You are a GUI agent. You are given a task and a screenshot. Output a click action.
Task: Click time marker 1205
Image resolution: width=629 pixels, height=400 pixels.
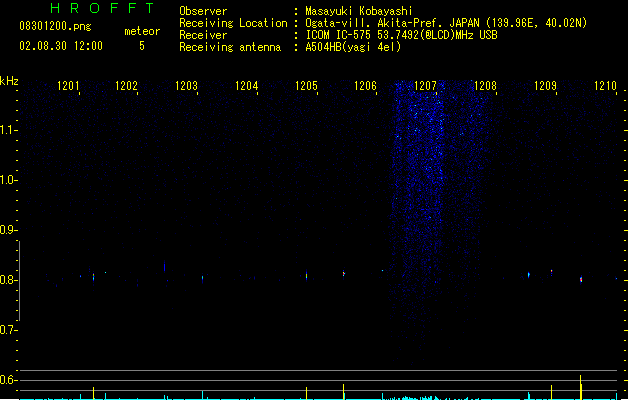coord(306,86)
